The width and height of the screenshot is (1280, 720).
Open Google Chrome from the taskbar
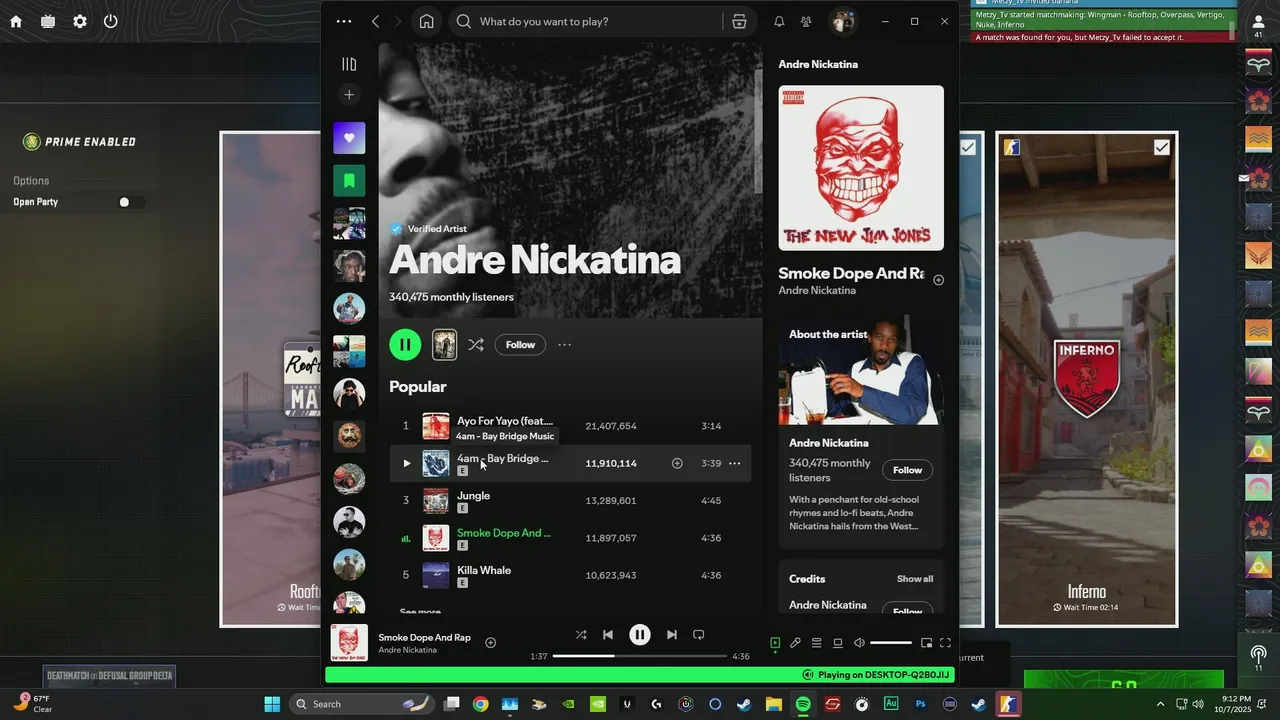coord(481,704)
